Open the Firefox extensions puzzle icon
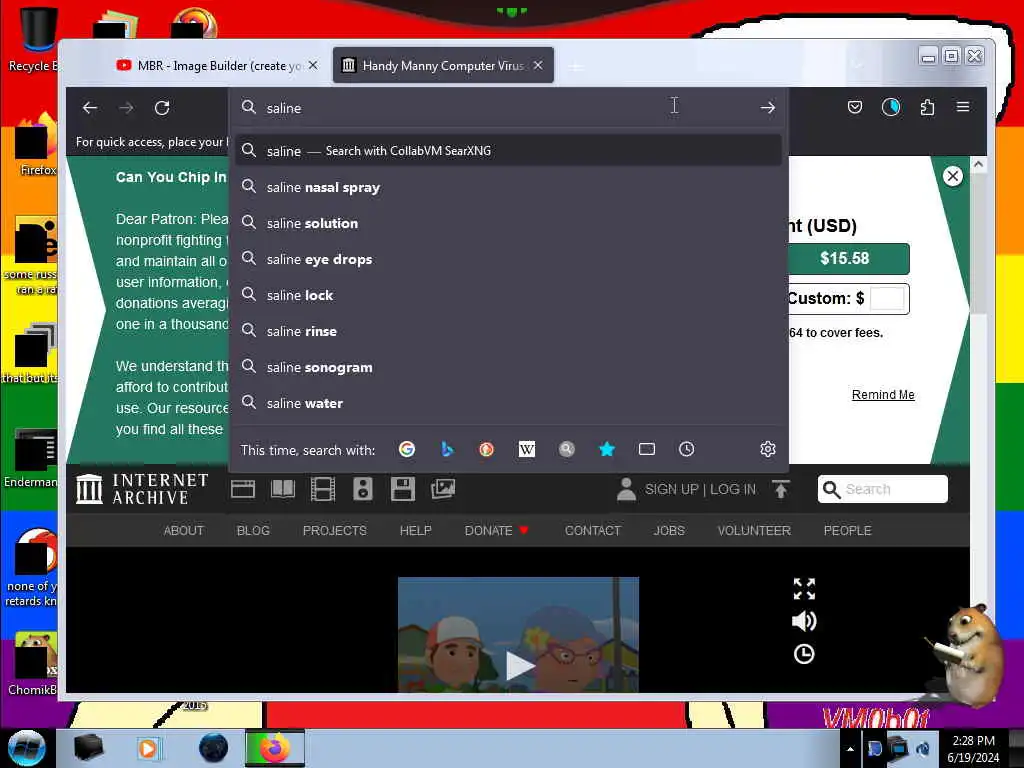This screenshot has height=768, width=1024. [x=927, y=107]
